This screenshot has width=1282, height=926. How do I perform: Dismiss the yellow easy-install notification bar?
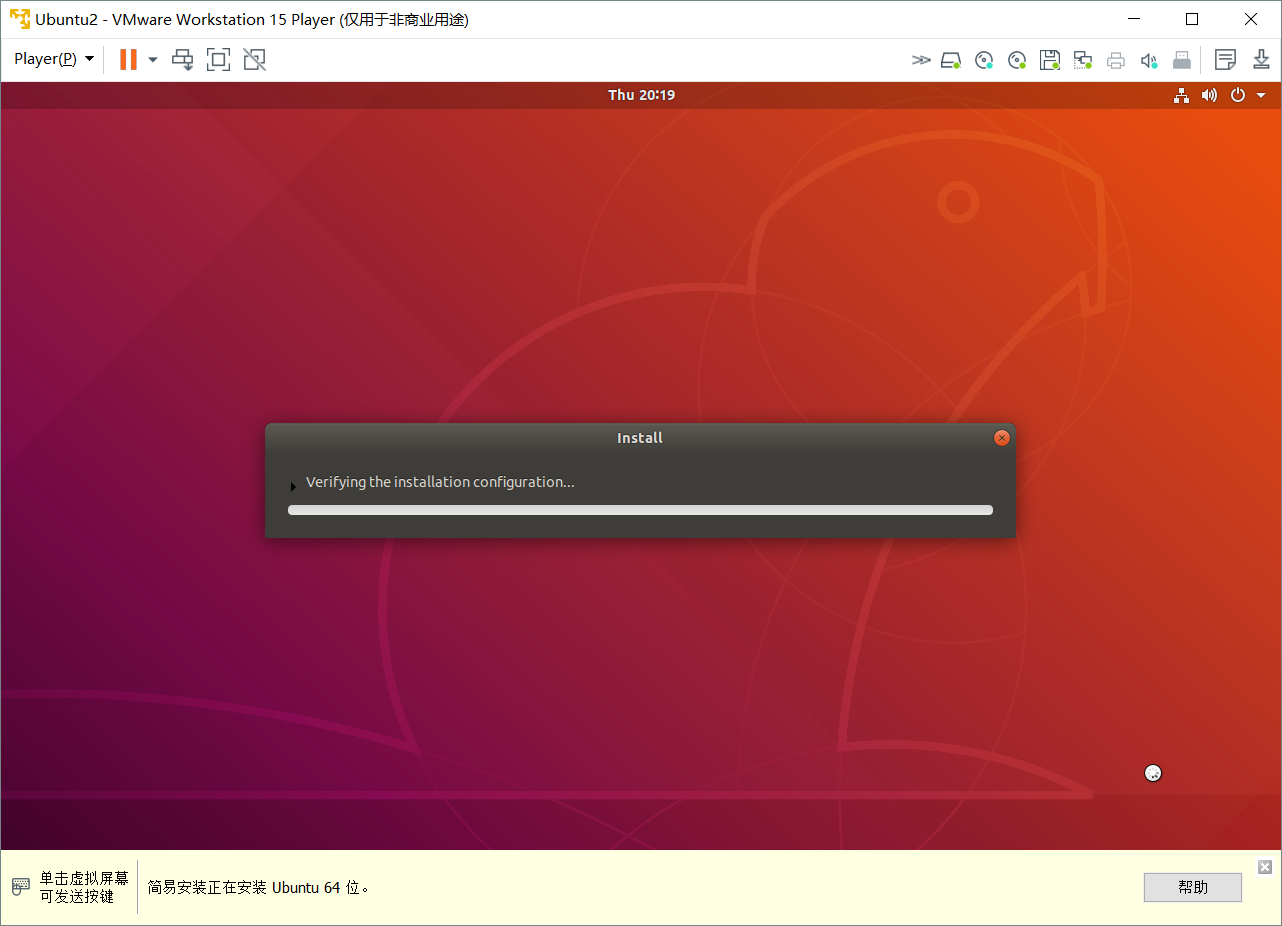click(x=1265, y=866)
